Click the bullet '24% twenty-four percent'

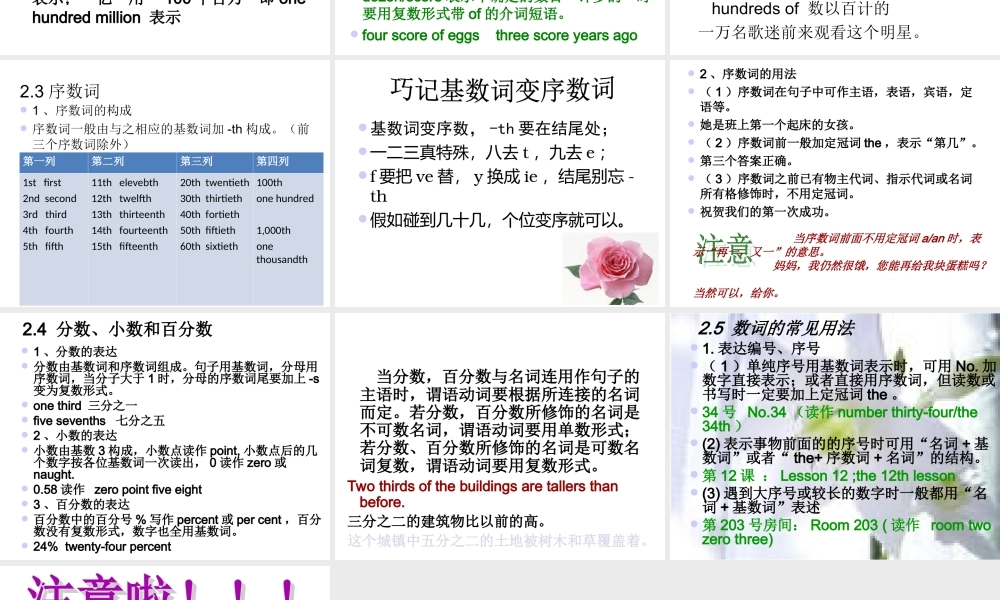point(102,547)
